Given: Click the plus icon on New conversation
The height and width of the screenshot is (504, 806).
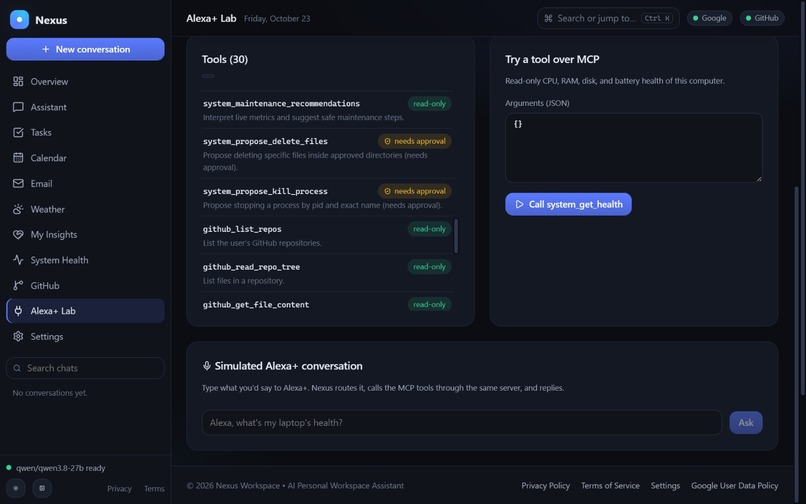Looking at the screenshot, I should click(x=46, y=49).
